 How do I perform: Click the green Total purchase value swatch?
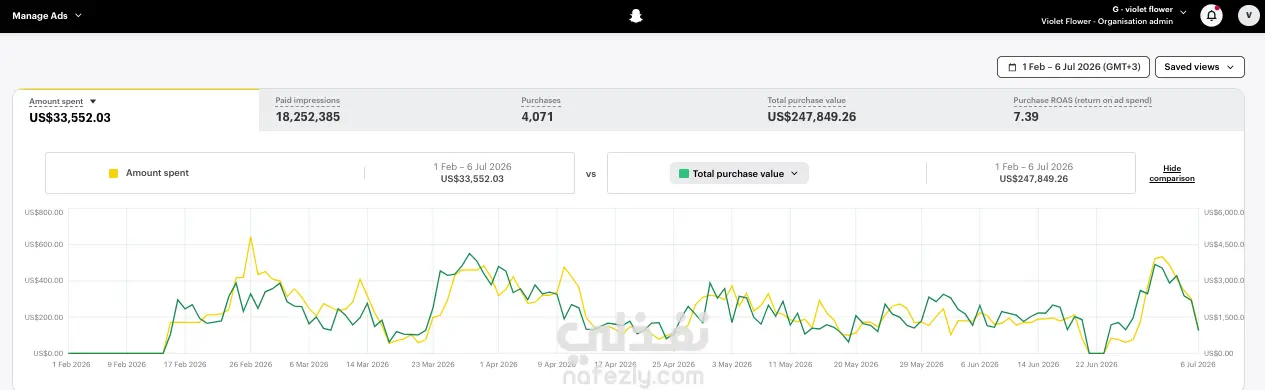tap(684, 173)
